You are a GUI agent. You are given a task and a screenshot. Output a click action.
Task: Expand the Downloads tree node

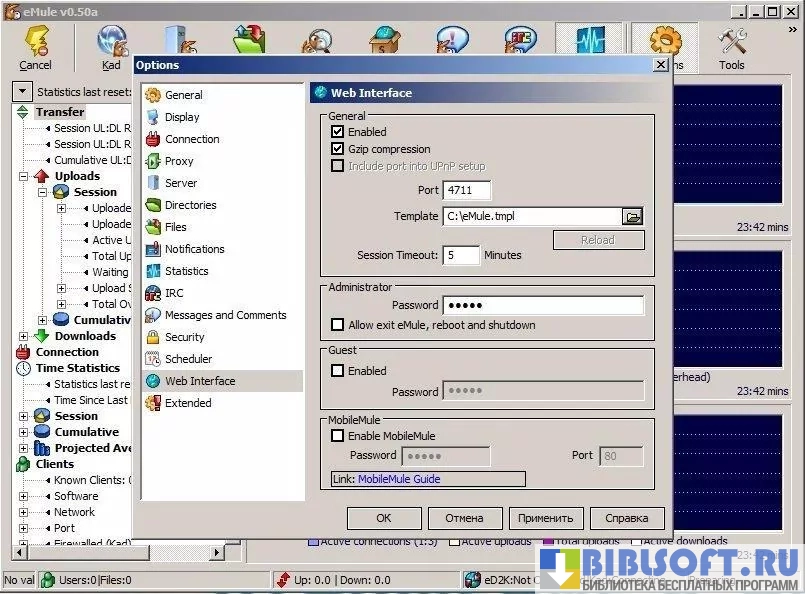pyautogui.click(x=23, y=336)
